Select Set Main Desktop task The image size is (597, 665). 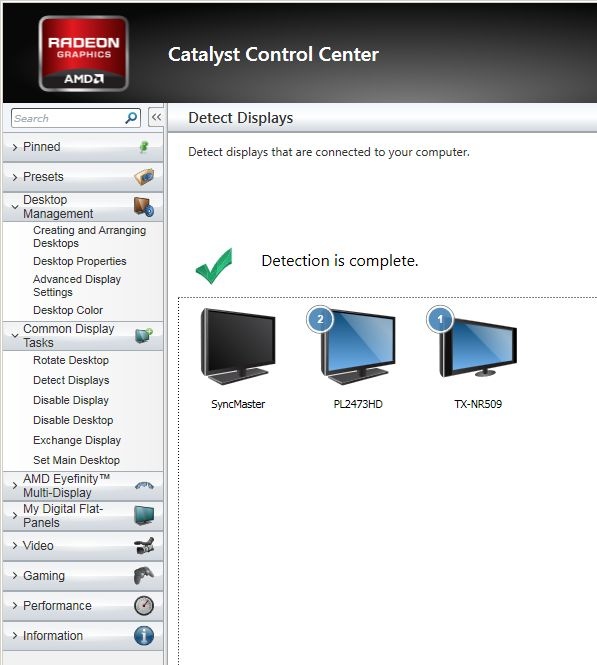(x=76, y=460)
